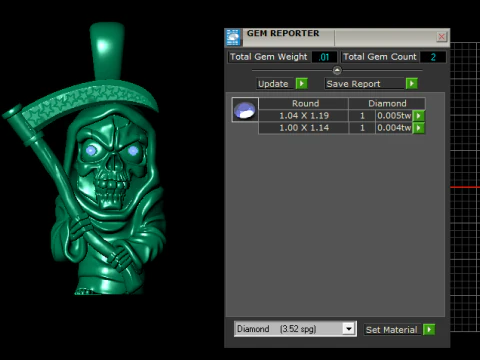Click quantity 1 in the 1.04 X 1.19 row

point(362,116)
